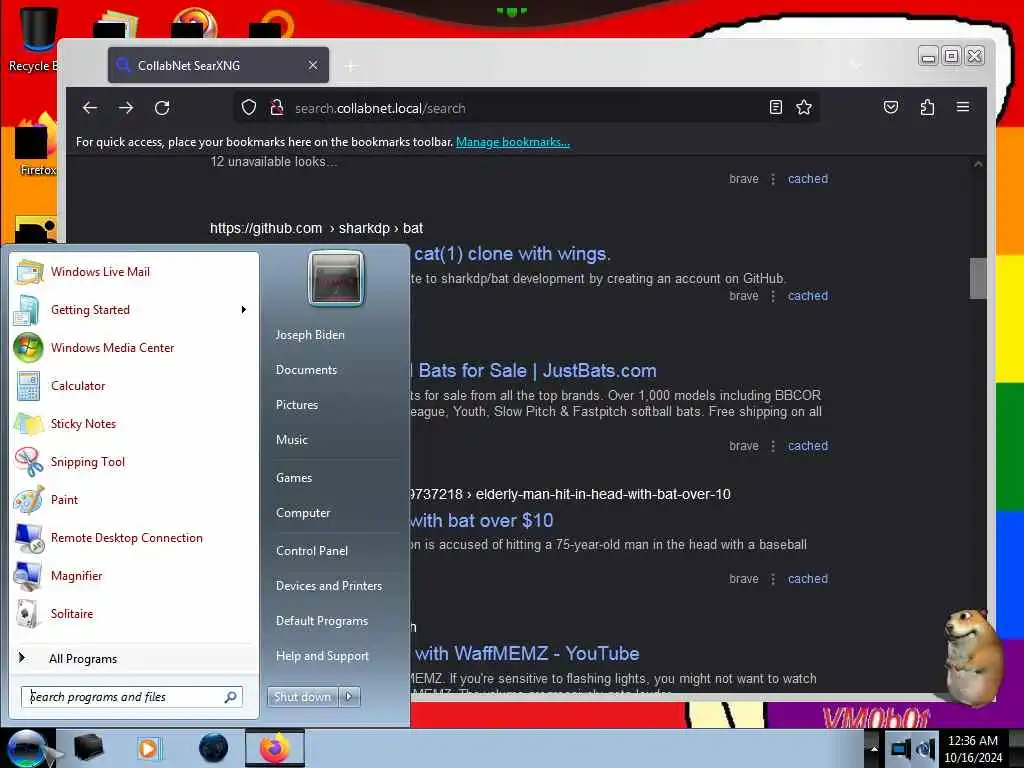Open the media player taskbar icon
The height and width of the screenshot is (768, 1024).
coord(148,748)
